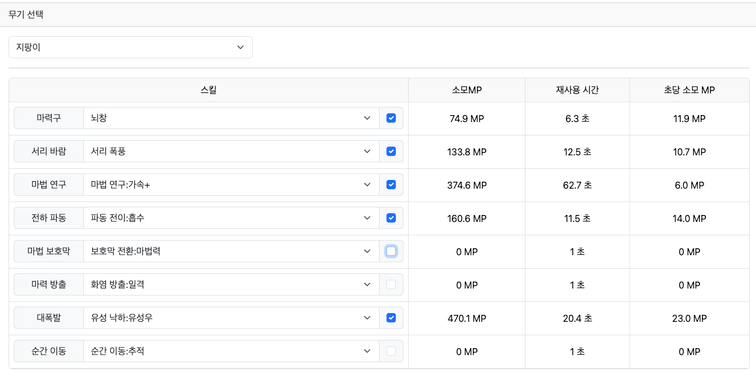The image size is (756, 375).
Task: Expand the 서리 폭풍 dropdown
Action: point(231,151)
